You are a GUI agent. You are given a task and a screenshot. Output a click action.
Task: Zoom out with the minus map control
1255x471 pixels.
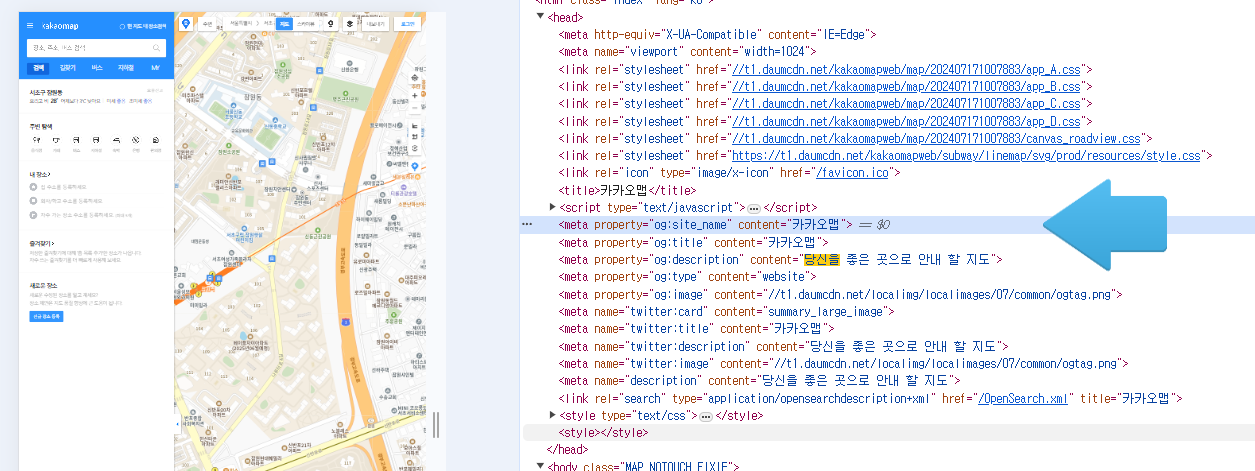pos(414,108)
